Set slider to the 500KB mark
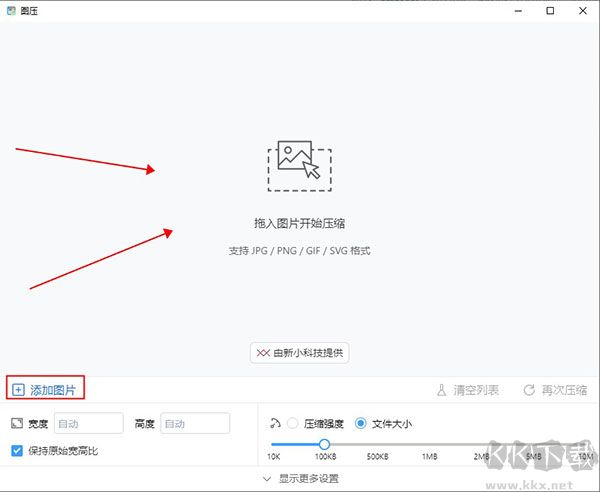Viewport: 600px width, 492px height. tap(377, 444)
